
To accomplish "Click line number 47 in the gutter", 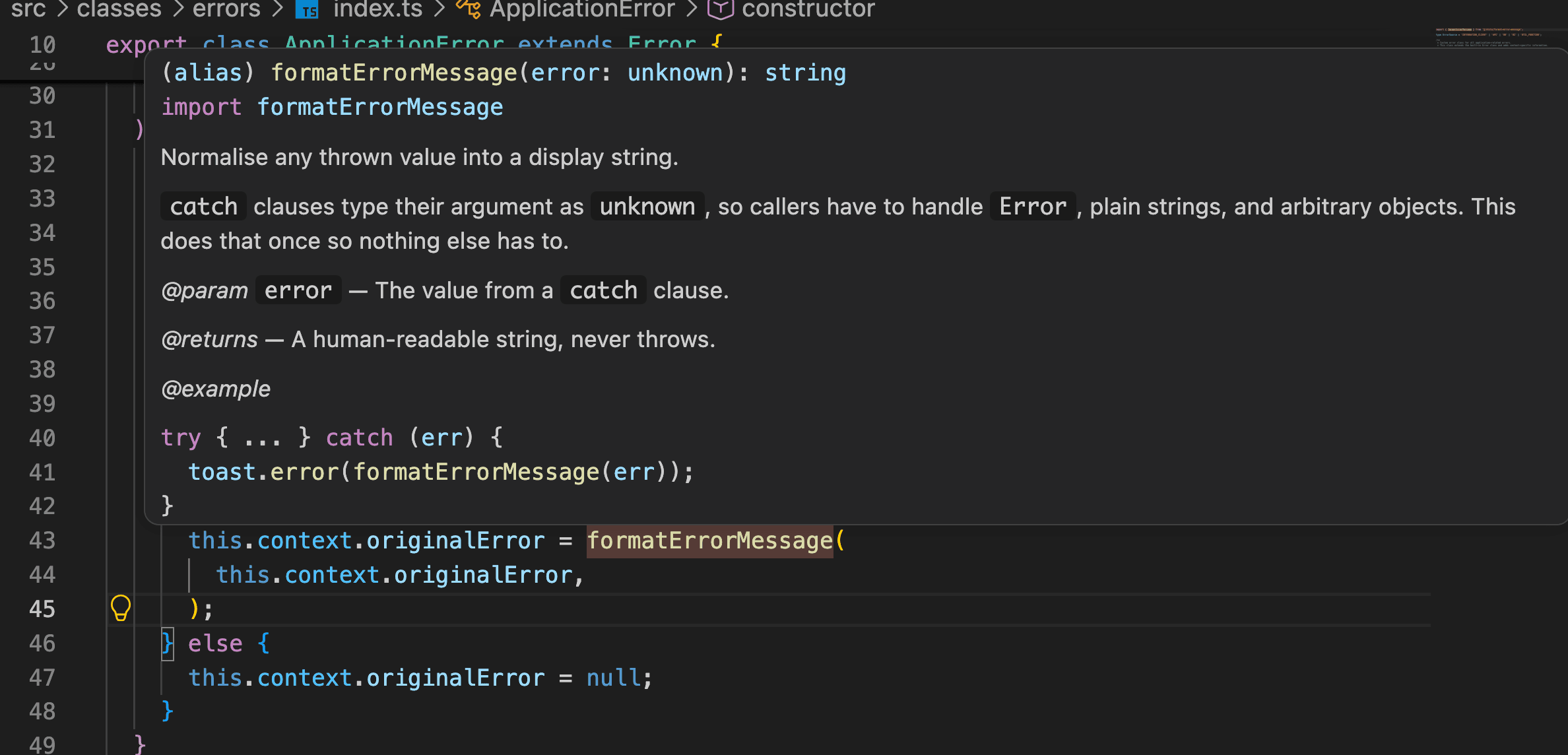I will (42, 677).
